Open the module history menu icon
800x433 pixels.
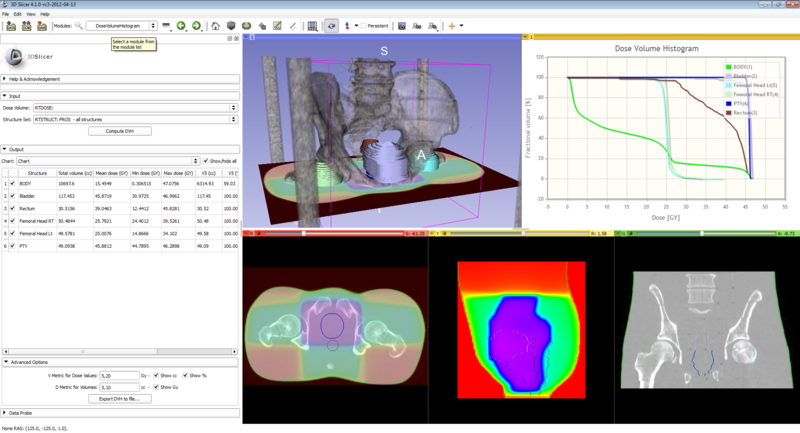(x=166, y=26)
